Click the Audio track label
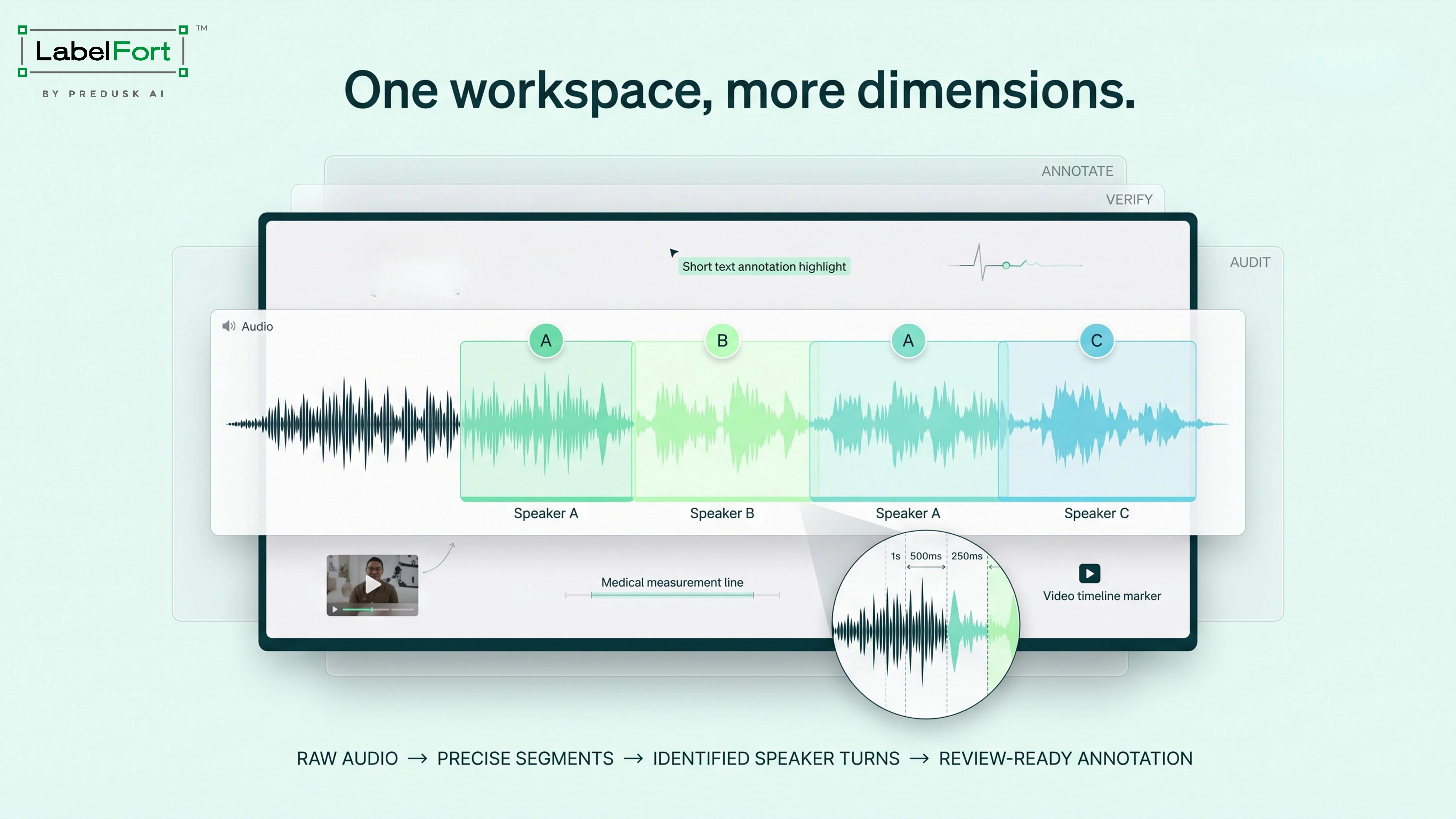 [x=257, y=326]
